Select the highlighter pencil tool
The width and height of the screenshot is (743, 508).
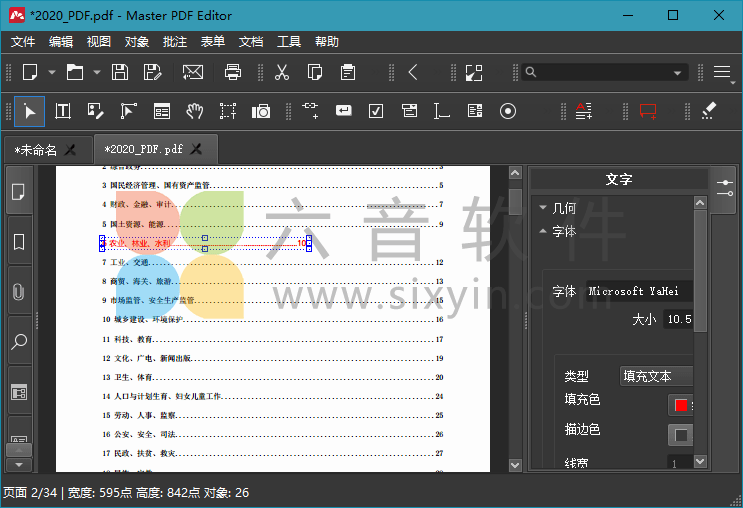708,111
